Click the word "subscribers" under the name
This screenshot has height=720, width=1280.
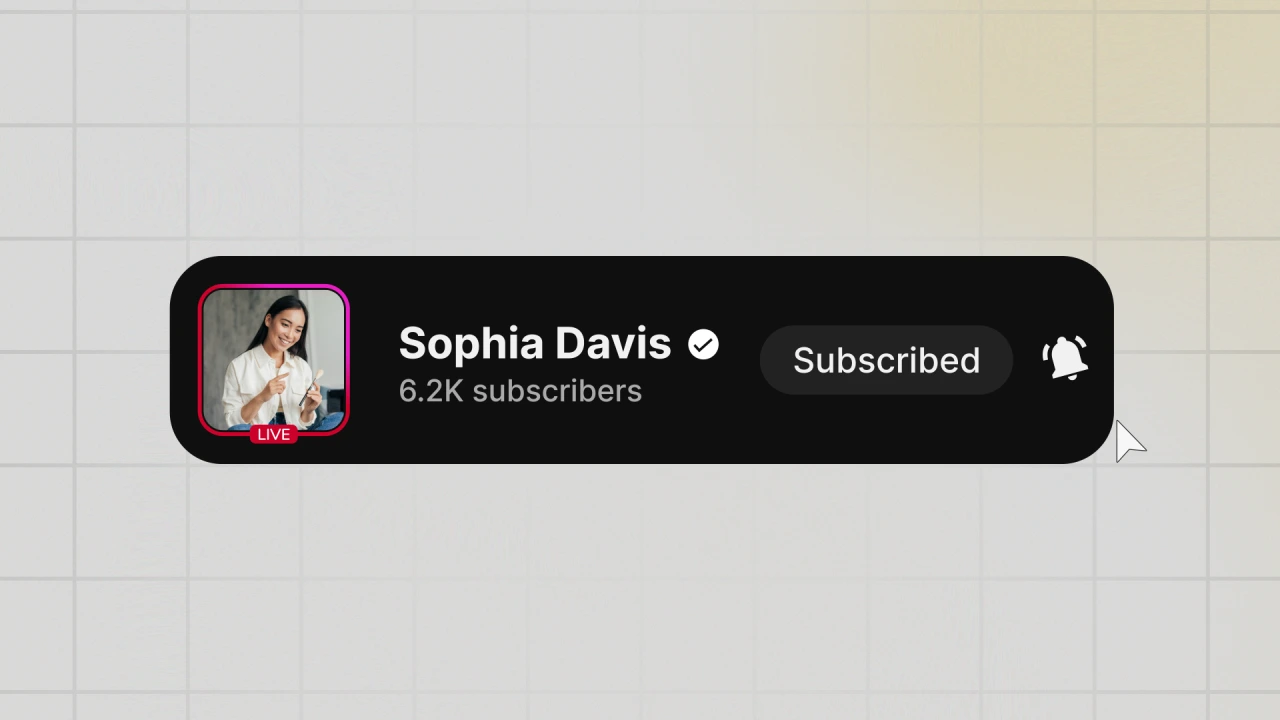pos(557,391)
